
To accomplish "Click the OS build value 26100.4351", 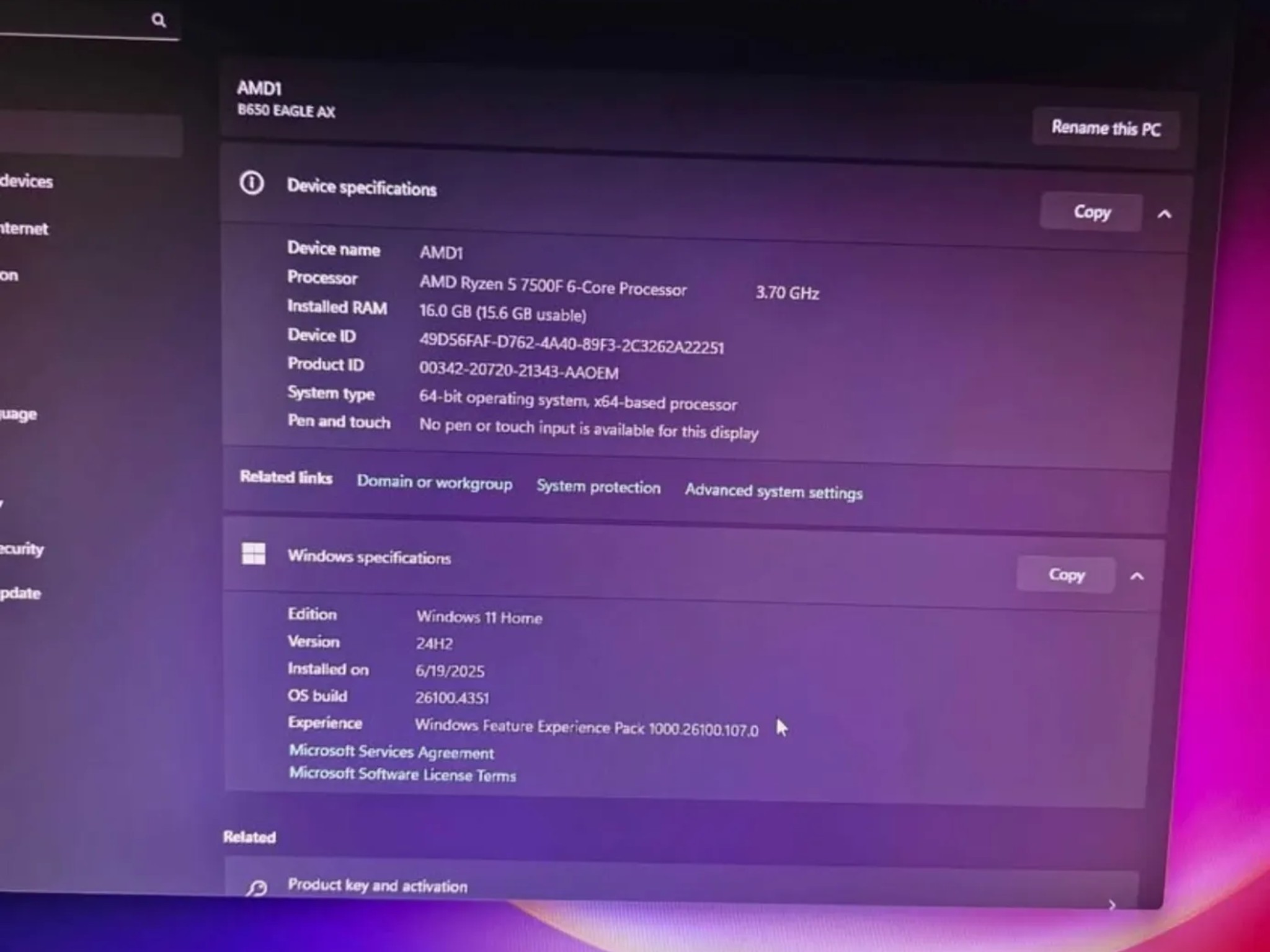I will click(x=452, y=698).
